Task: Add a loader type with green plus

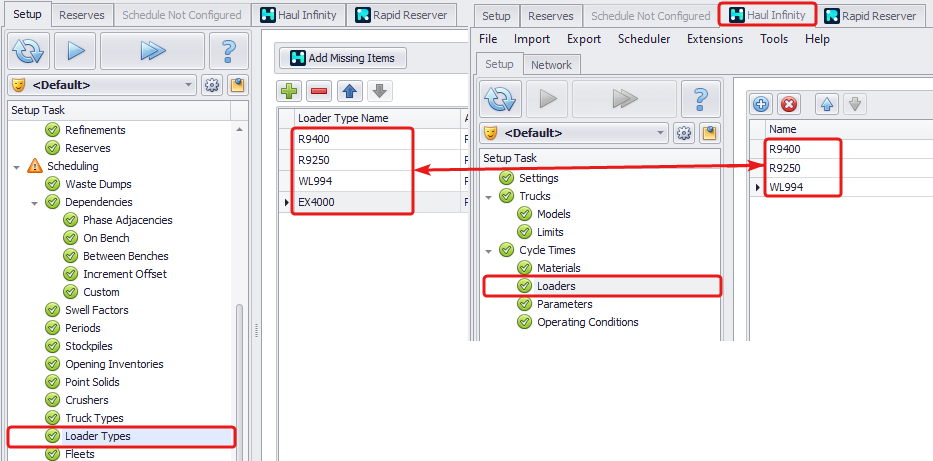Action: (x=289, y=91)
